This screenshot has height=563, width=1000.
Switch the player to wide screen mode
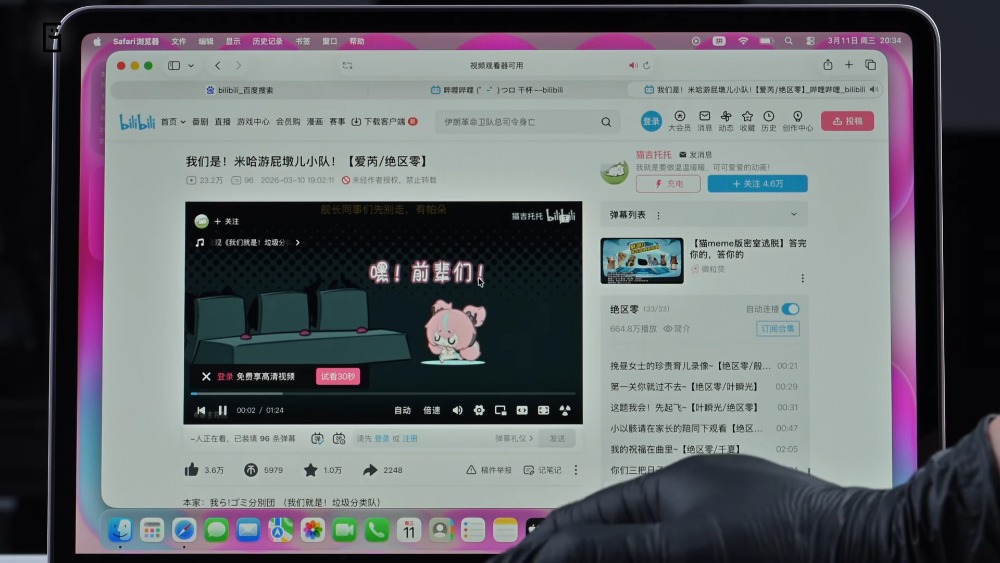point(522,410)
